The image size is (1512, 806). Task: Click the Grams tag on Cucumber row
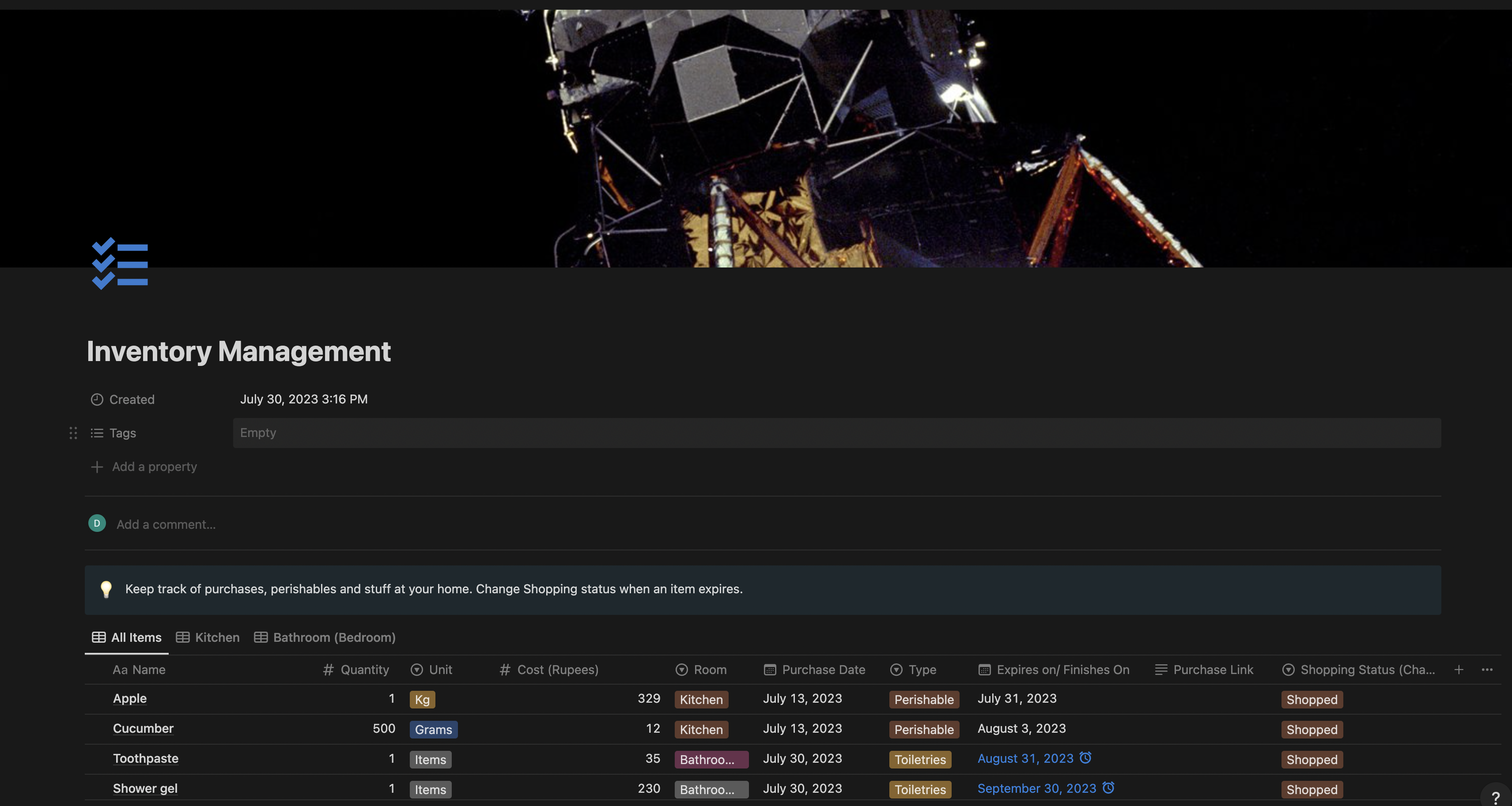click(433, 730)
